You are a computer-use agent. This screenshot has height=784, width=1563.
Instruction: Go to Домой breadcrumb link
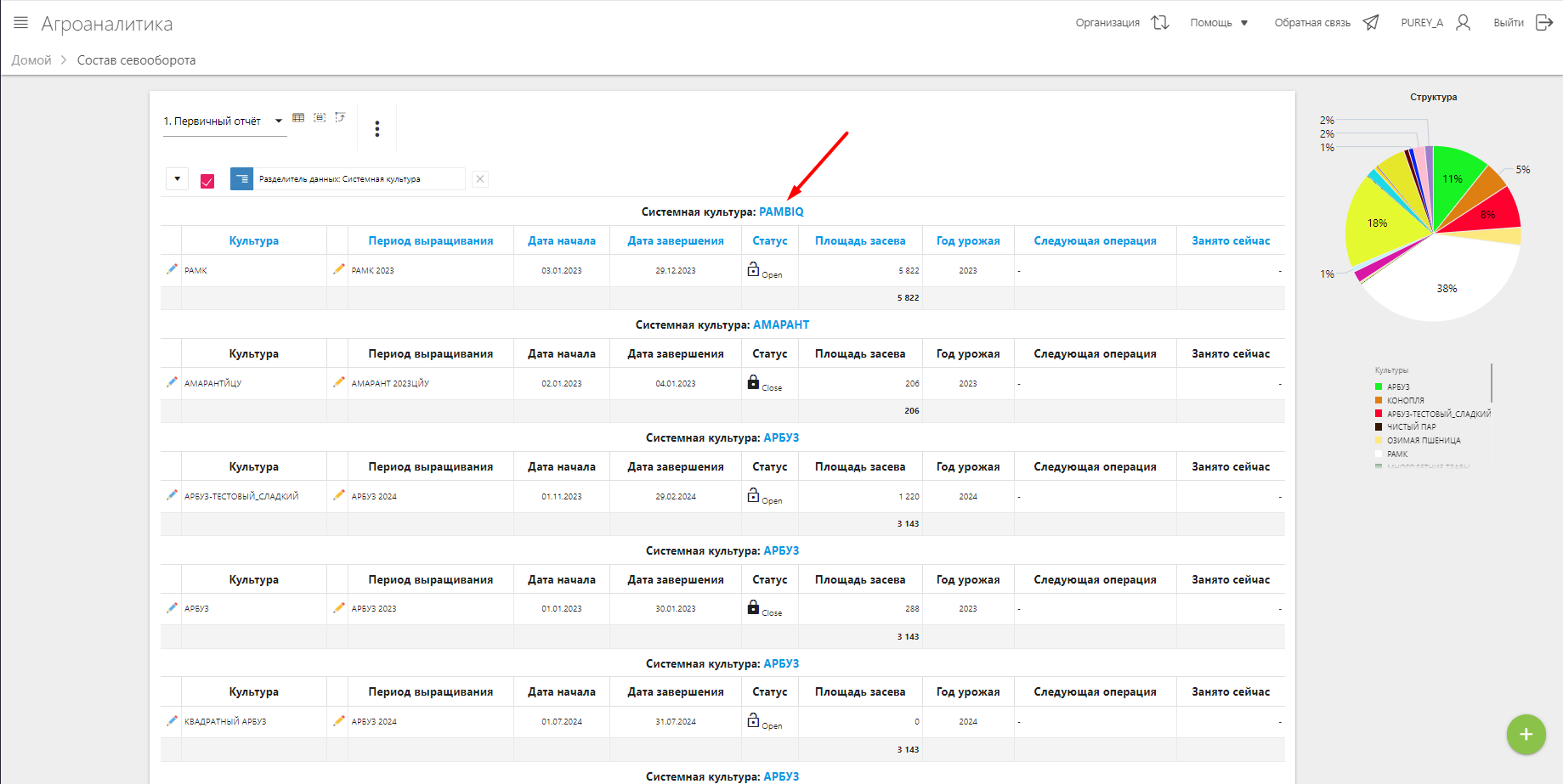click(31, 60)
